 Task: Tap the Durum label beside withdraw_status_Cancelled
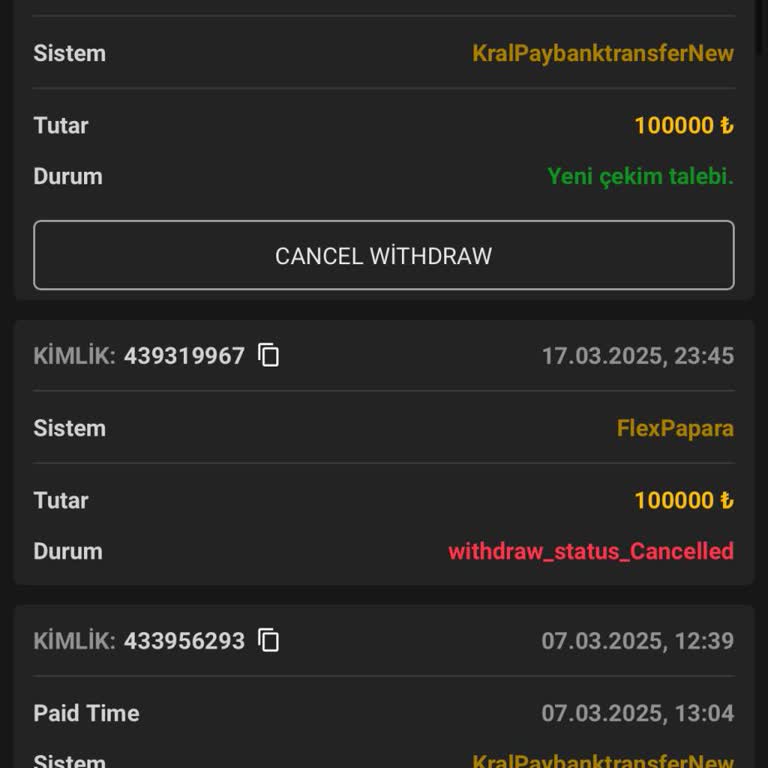coord(68,551)
